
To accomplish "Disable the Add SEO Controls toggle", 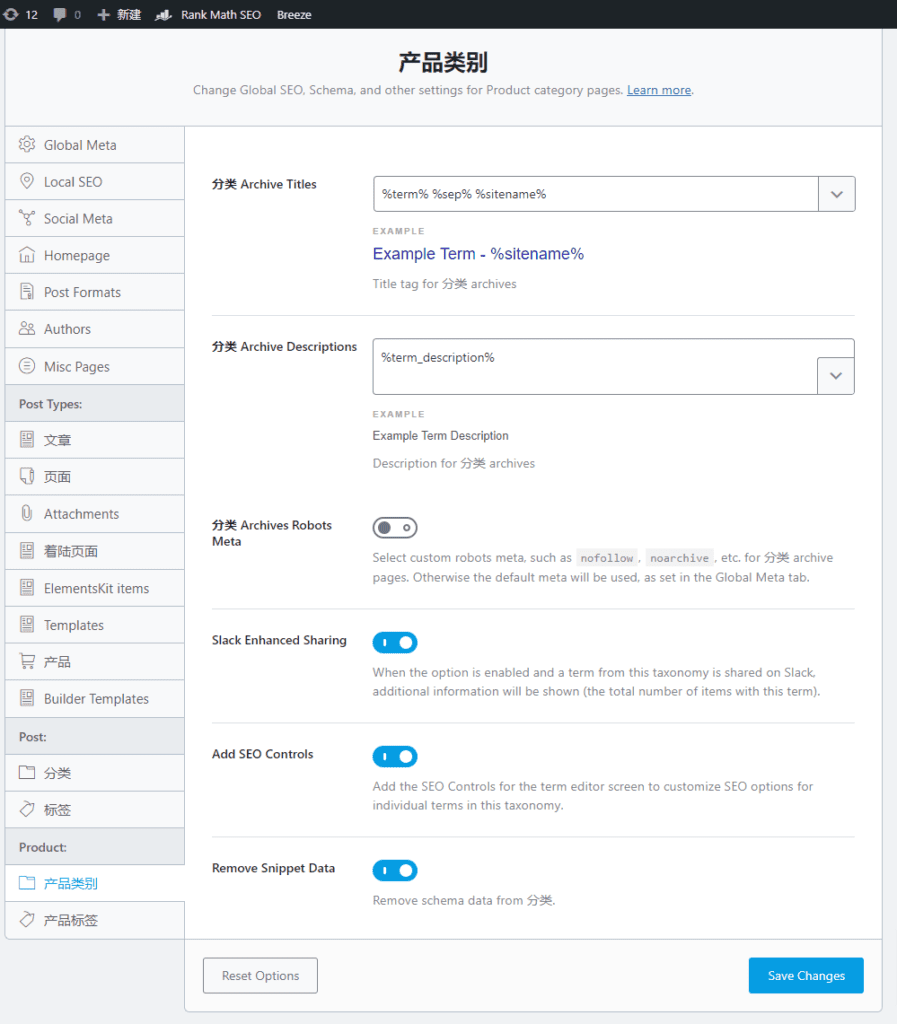I will pos(395,756).
